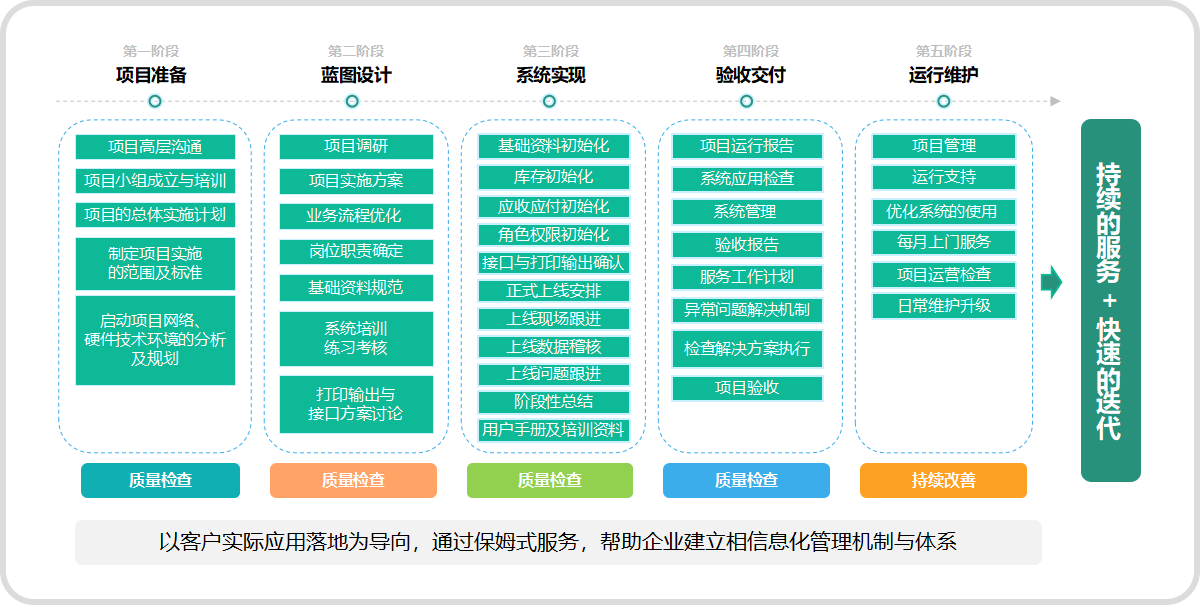Select the 验收交付 stage title

[751, 75]
